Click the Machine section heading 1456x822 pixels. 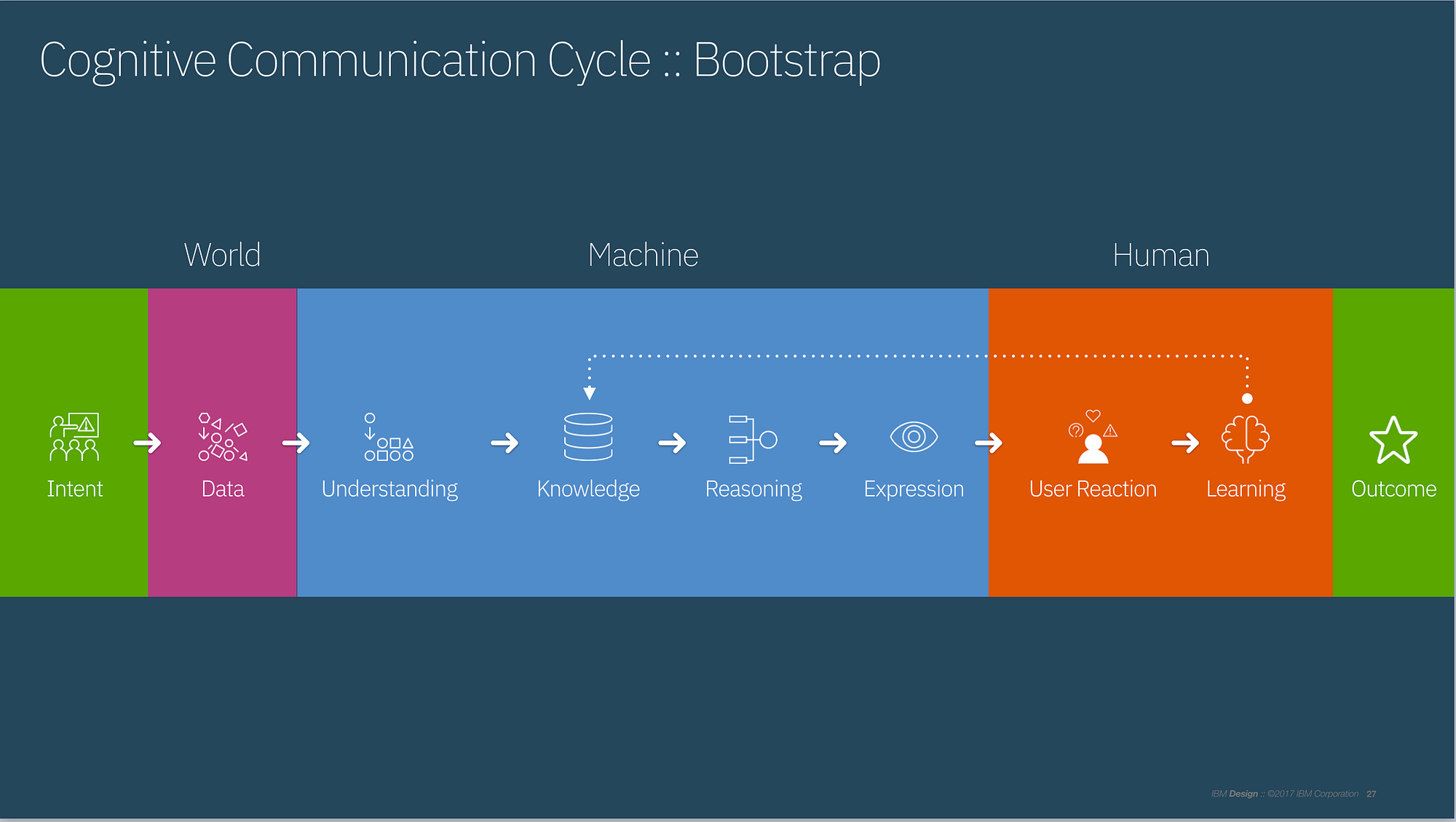pos(643,255)
